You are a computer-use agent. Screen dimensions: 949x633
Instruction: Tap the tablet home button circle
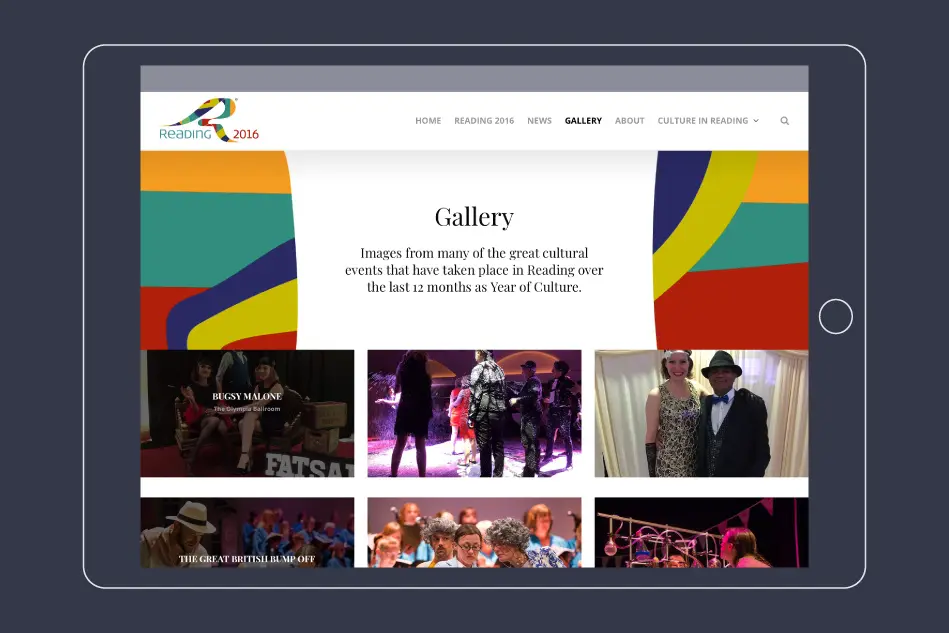(836, 316)
